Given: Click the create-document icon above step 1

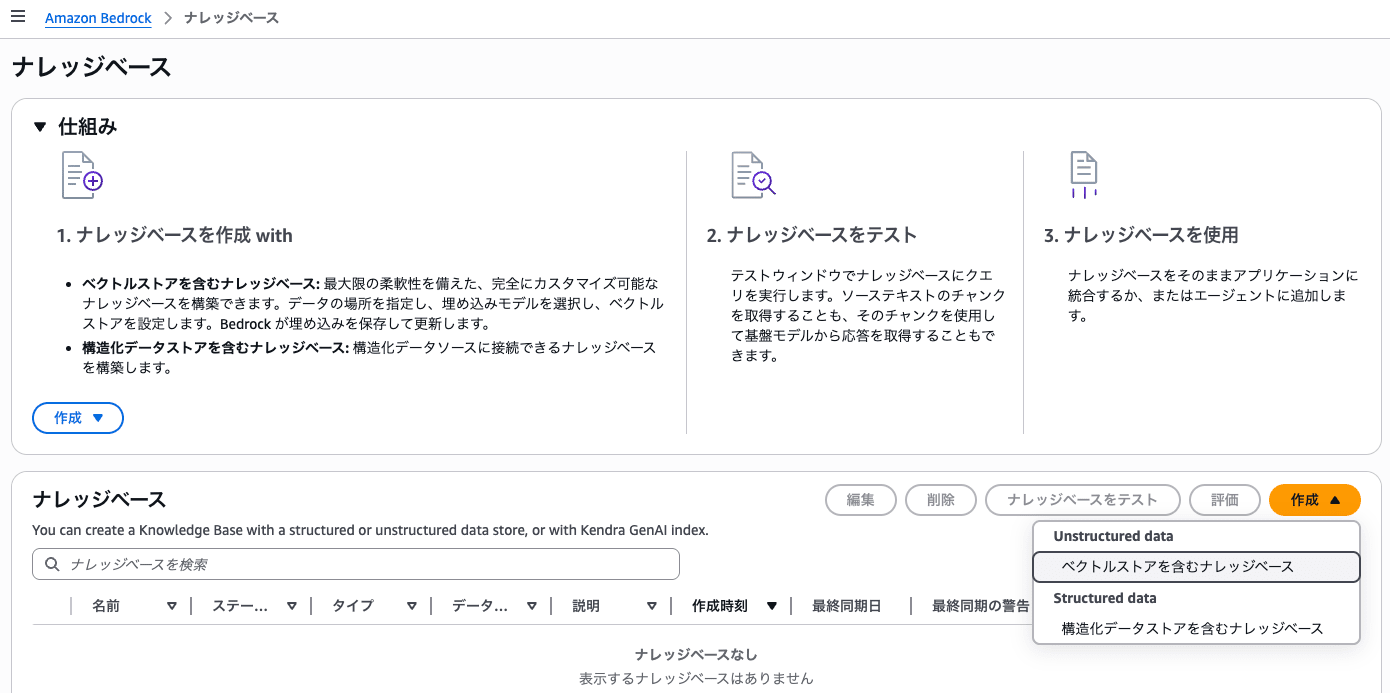Looking at the screenshot, I should point(83,175).
